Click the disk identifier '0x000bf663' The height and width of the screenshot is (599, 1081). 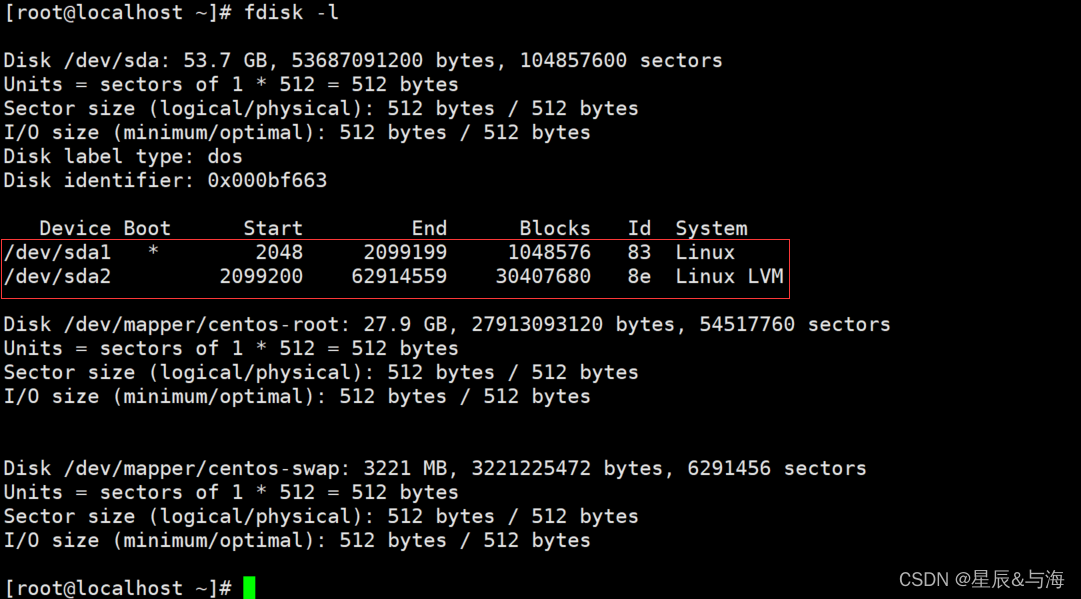click(267, 181)
